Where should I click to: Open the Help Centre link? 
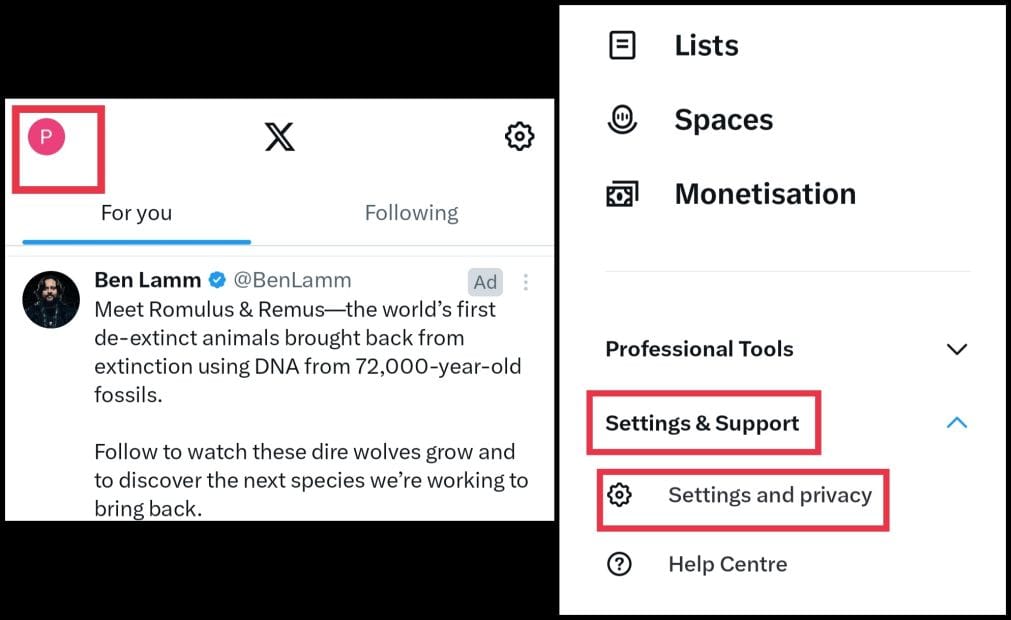point(727,564)
